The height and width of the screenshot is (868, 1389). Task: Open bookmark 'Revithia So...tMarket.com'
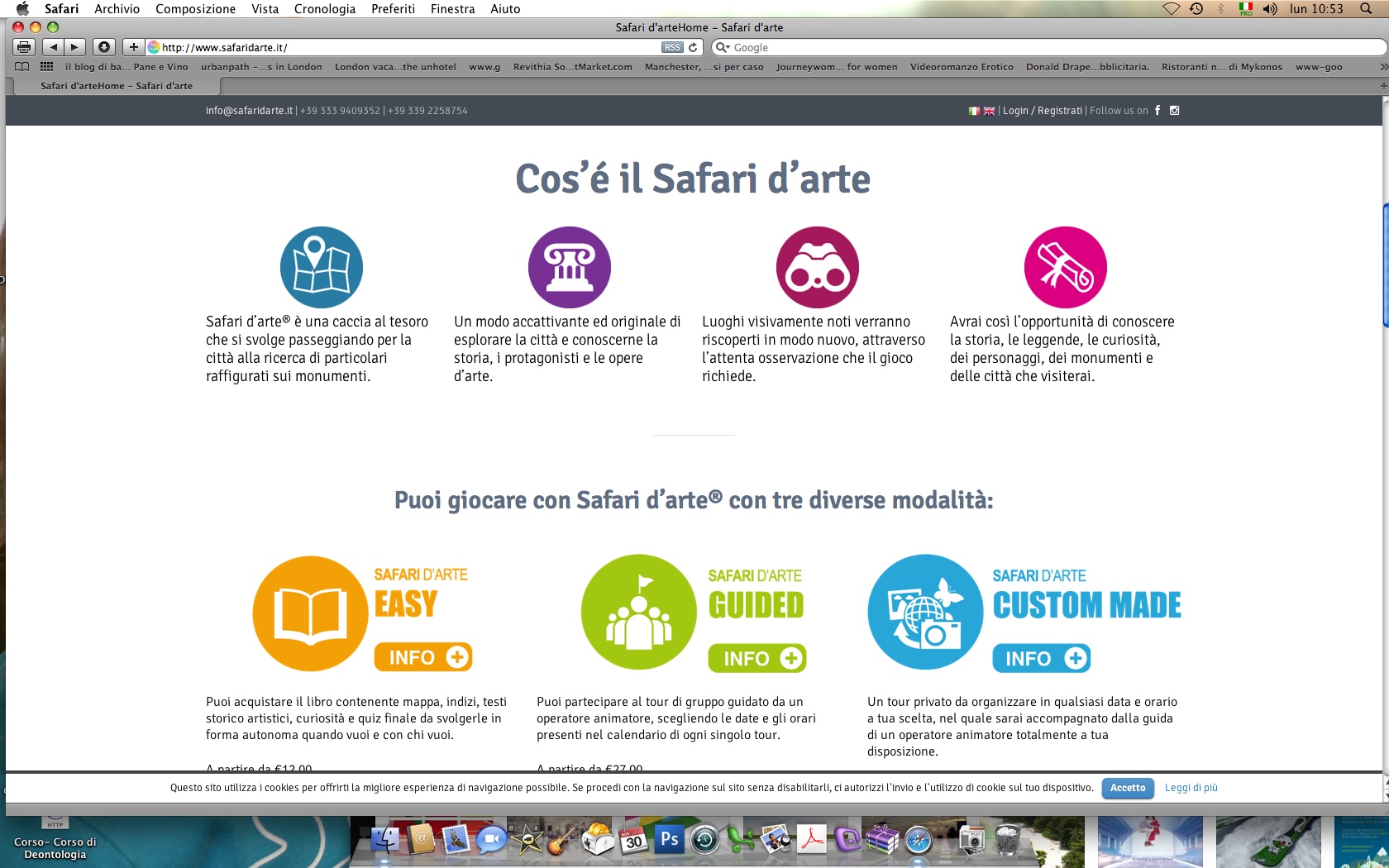coord(572,67)
